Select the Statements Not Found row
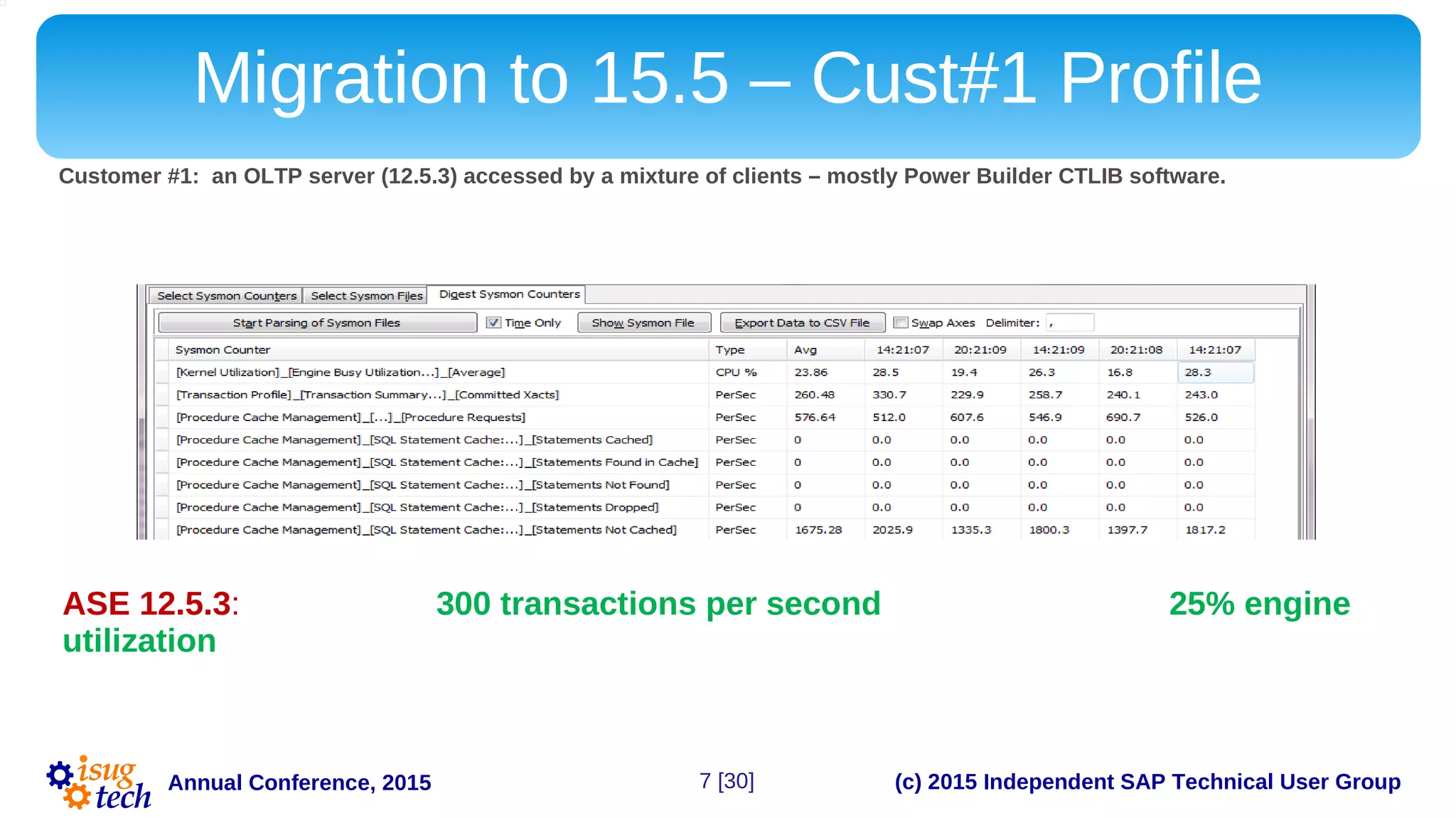 [x=705, y=485]
